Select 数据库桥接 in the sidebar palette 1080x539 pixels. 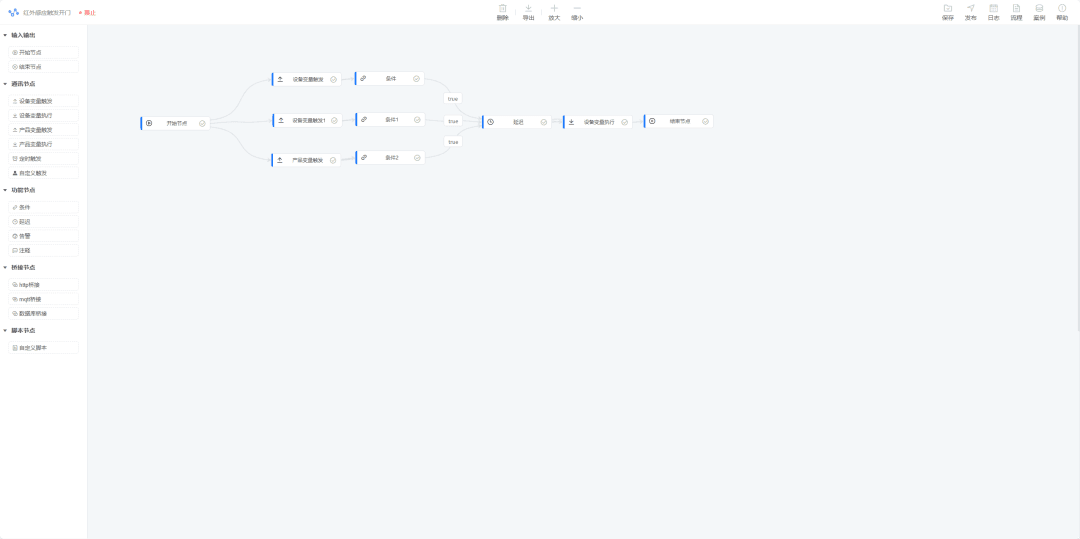pos(43,313)
